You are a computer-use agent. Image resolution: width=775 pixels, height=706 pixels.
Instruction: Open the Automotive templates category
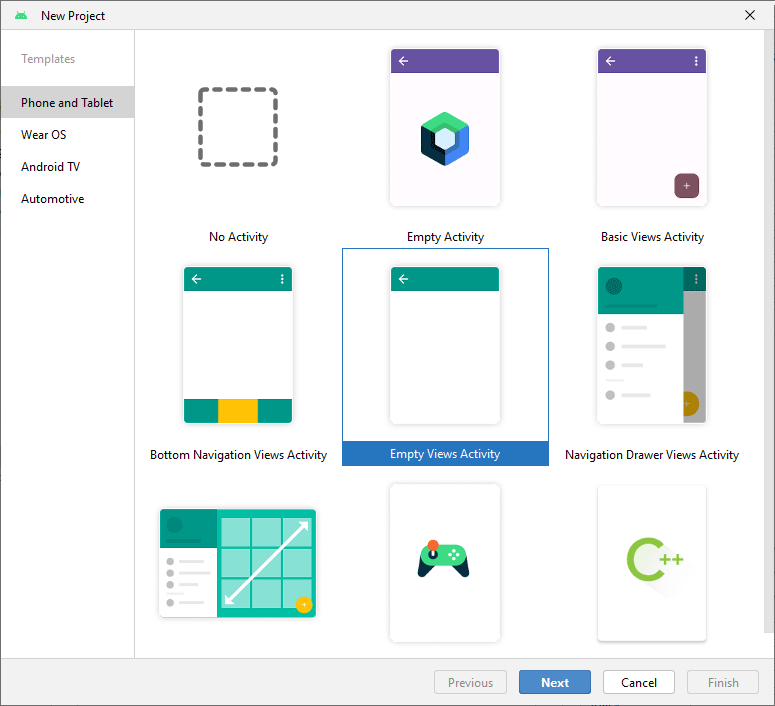pyautogui.click(x=67, y=199)
